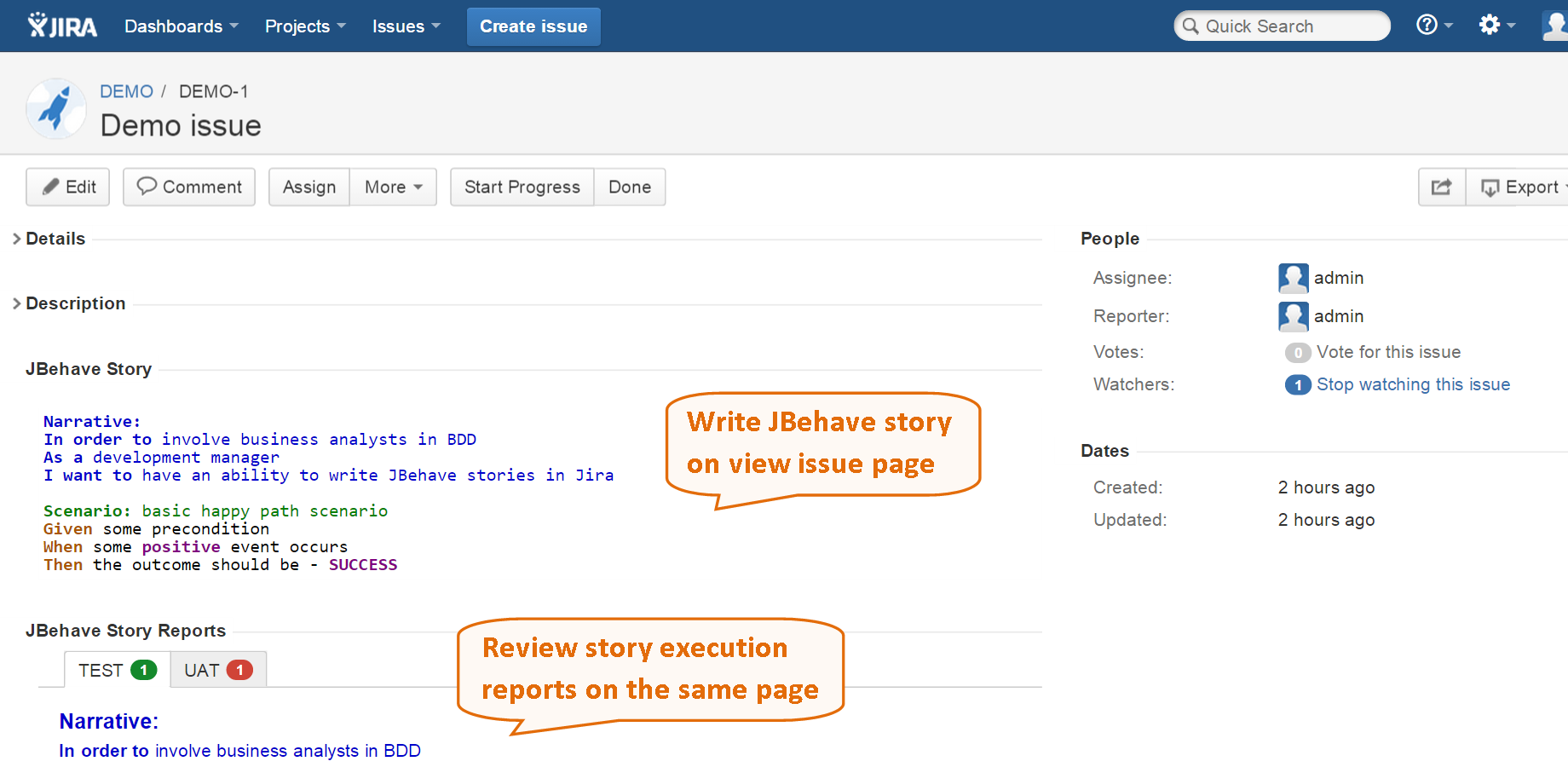
Task: Click the Dates section heading
Action: (x=1104, y=451)
